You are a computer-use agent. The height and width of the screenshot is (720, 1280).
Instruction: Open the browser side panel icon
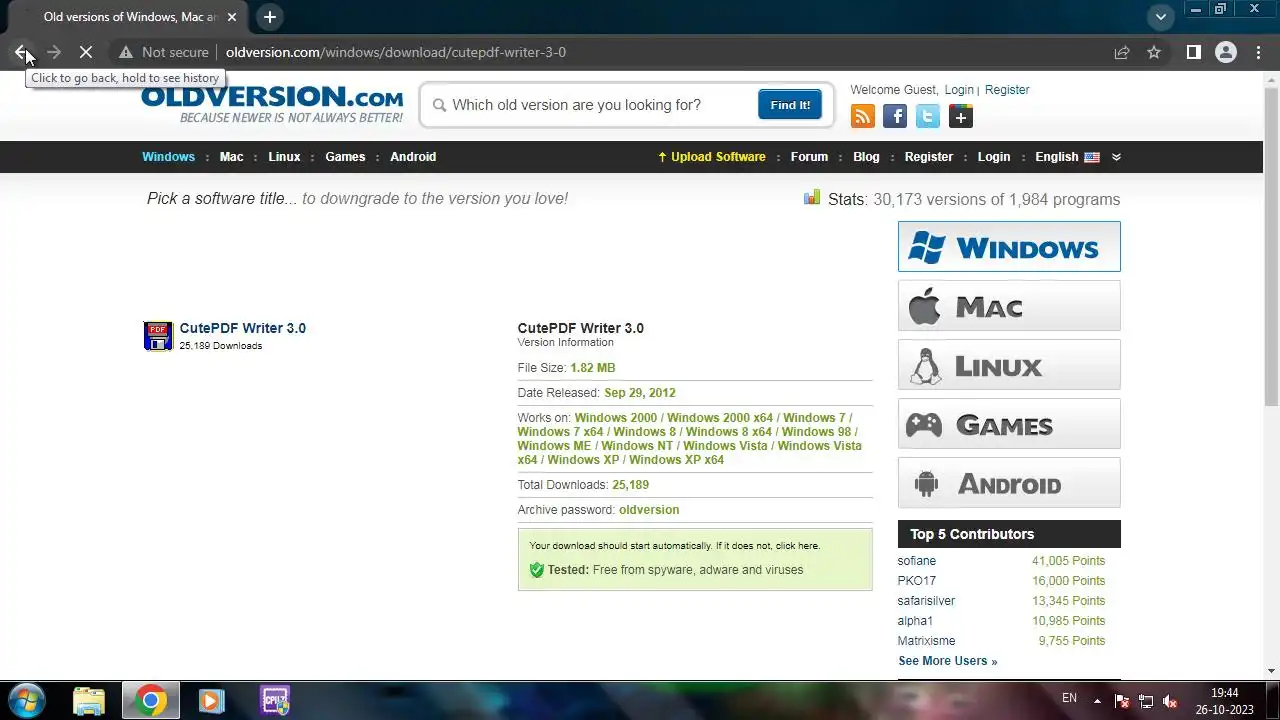point(1193,52)
